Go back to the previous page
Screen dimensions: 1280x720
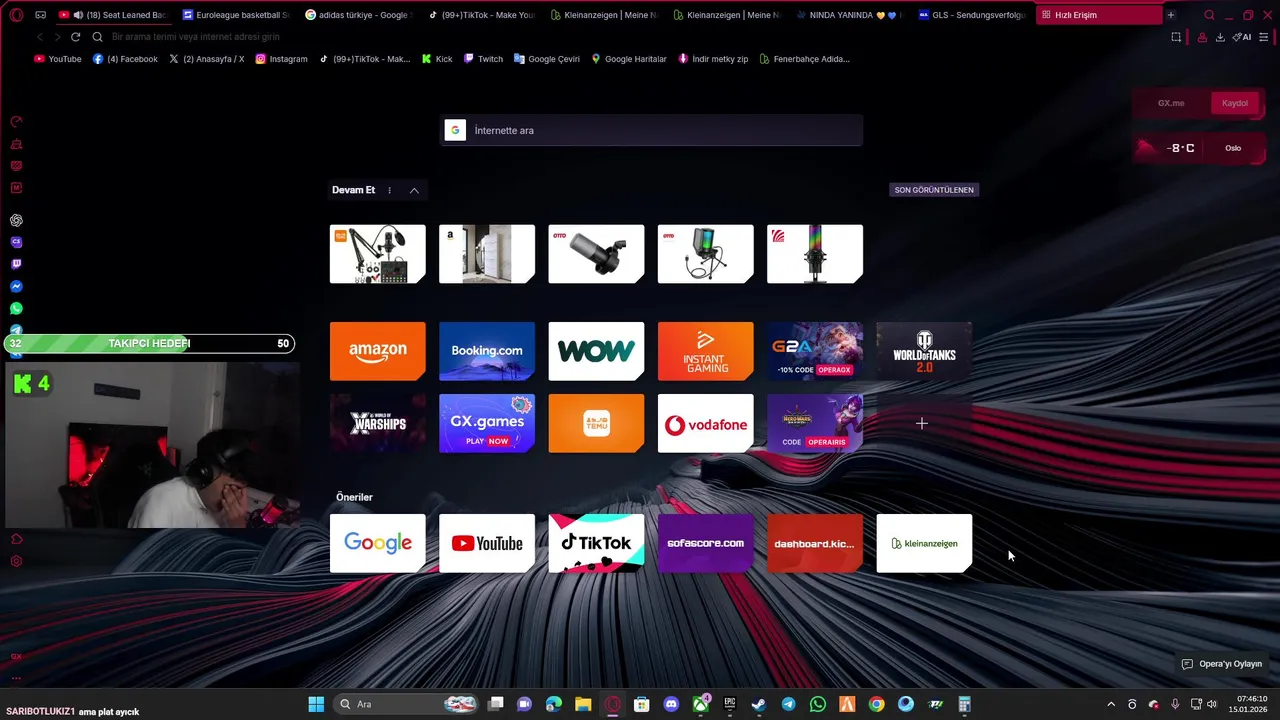(x=40, y=37)
